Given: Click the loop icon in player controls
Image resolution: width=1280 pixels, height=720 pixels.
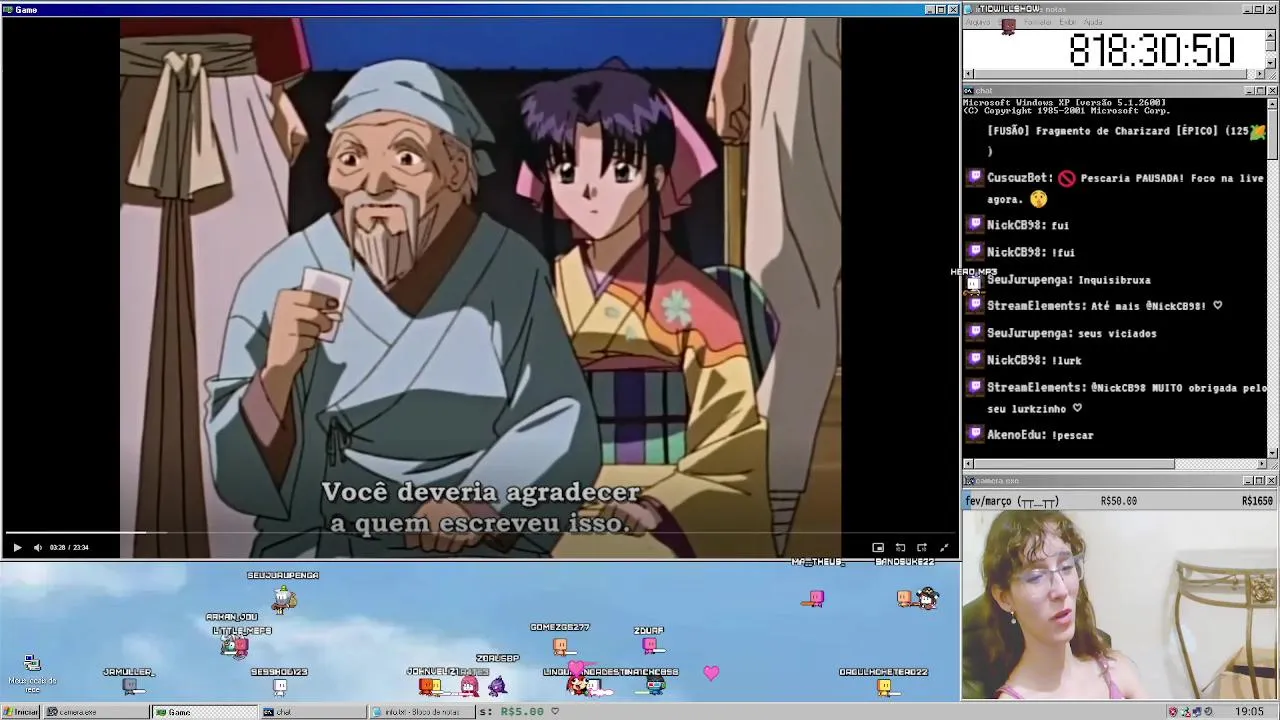Looking at the screenshot, I should click(900, 547).
